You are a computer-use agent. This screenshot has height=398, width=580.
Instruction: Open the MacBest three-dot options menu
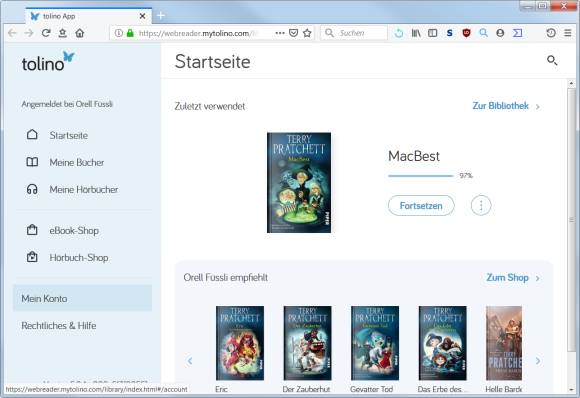click(481, 205)
